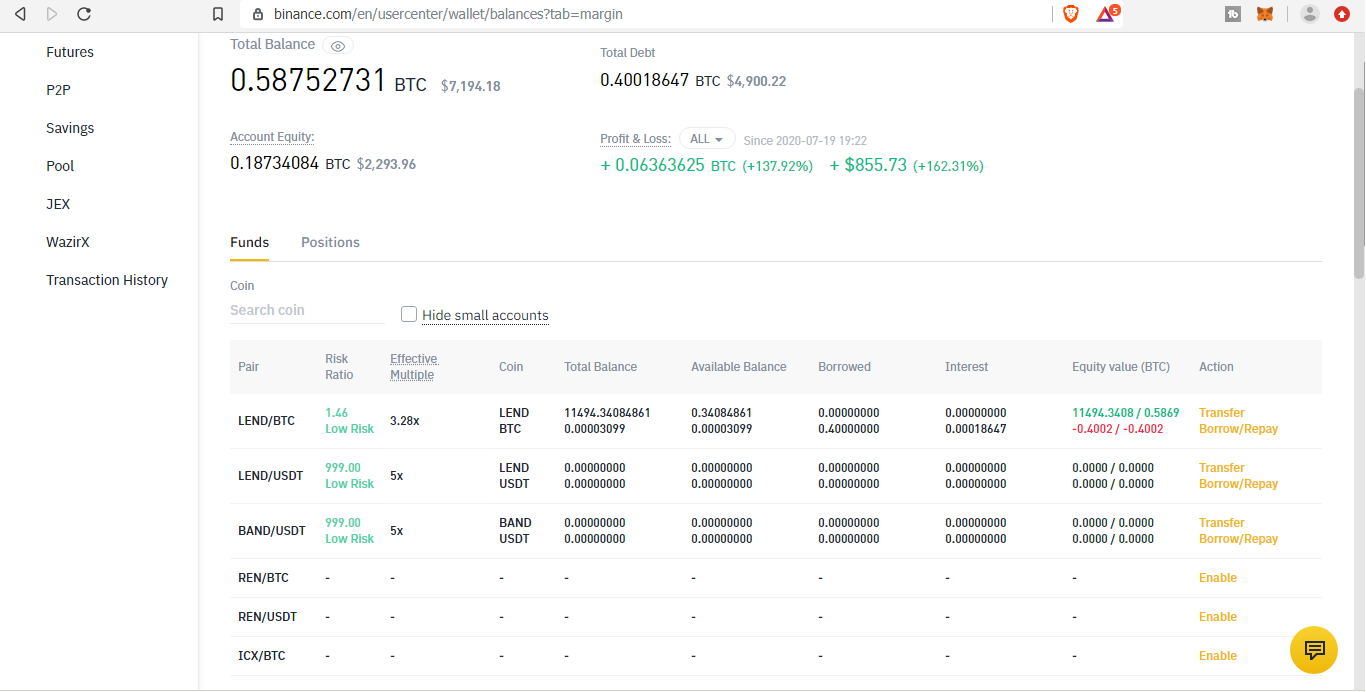Click LEND/USDT pair name
The image size is (1366, 692).
pos(270,476)
